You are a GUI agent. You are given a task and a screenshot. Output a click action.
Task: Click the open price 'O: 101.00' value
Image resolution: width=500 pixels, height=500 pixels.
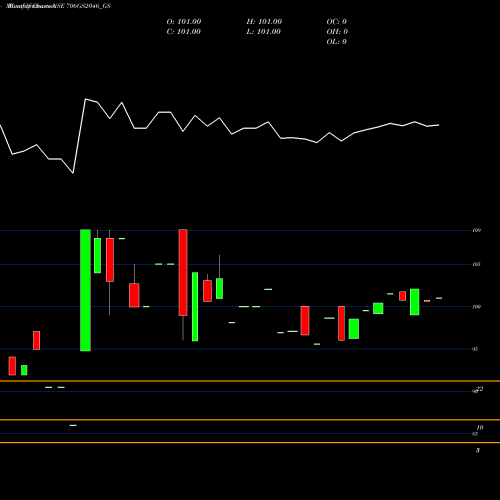click(184, 22)
